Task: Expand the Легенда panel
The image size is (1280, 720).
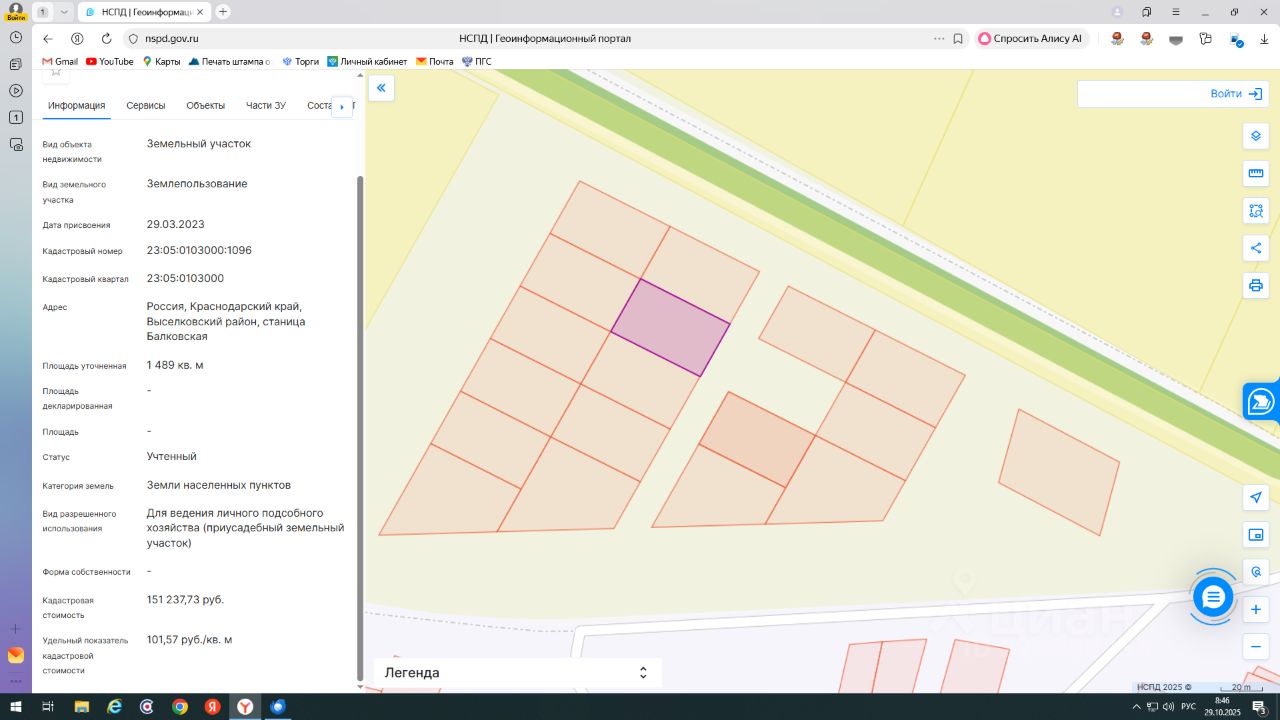Action: click(518, 673)
